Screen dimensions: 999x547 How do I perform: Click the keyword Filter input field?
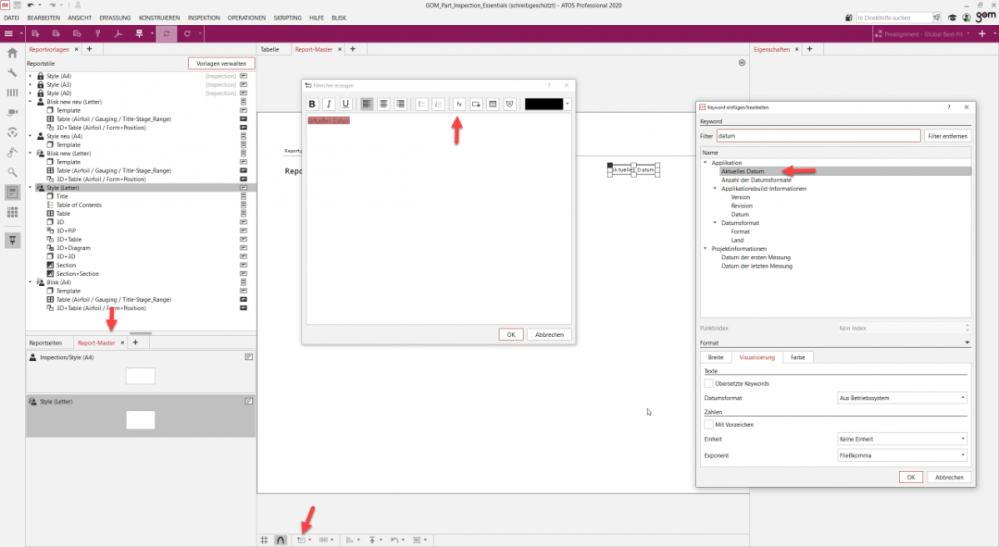pyautogui.click(x=818, y=136)
